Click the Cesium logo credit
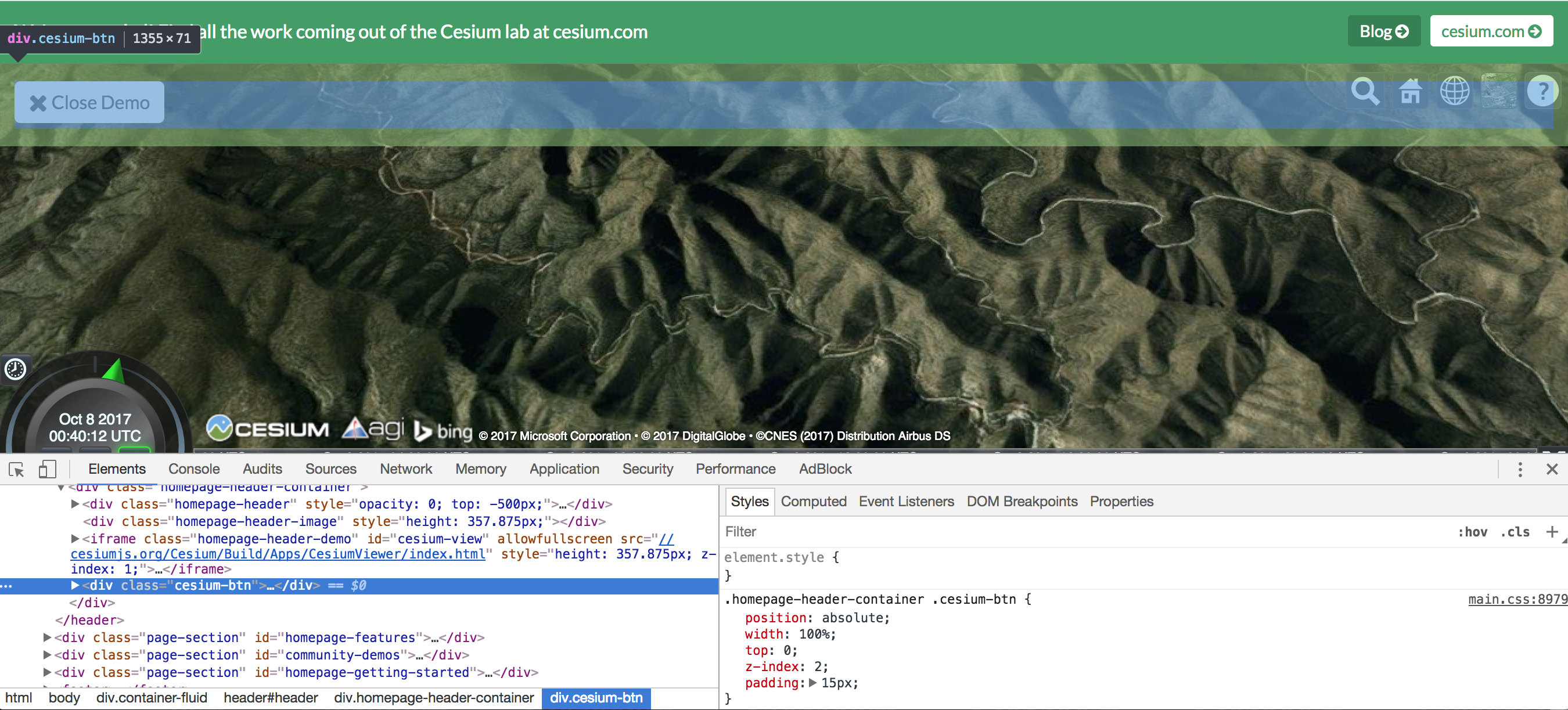1568x710 pixels. click(x=268, y=428)
